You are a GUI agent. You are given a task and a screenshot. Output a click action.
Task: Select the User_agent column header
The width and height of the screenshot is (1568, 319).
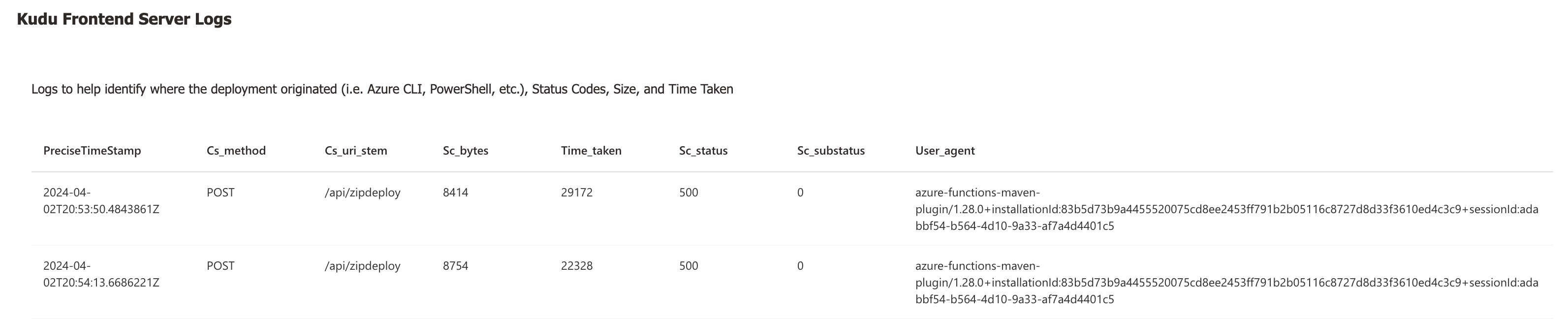[945, 150]
